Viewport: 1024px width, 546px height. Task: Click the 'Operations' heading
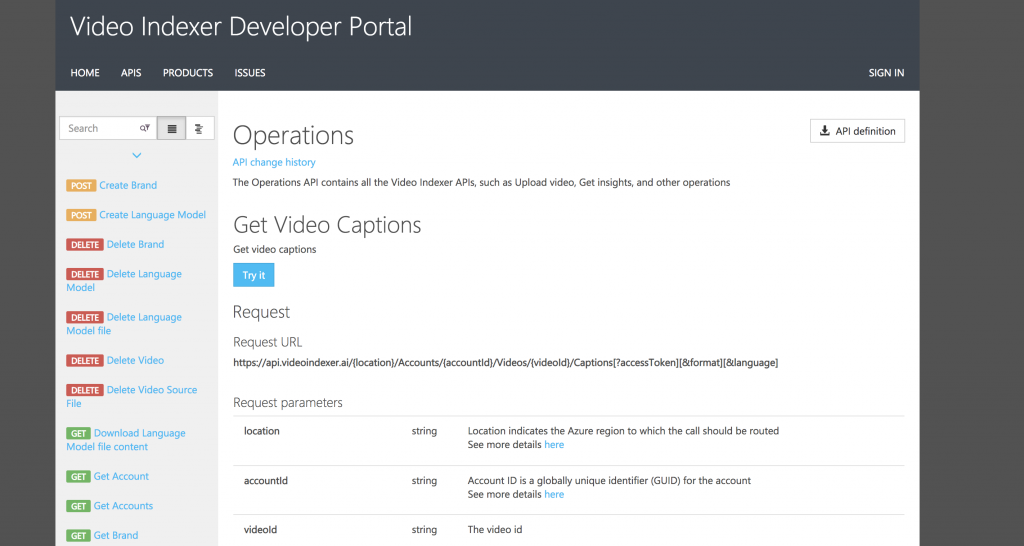293,135
